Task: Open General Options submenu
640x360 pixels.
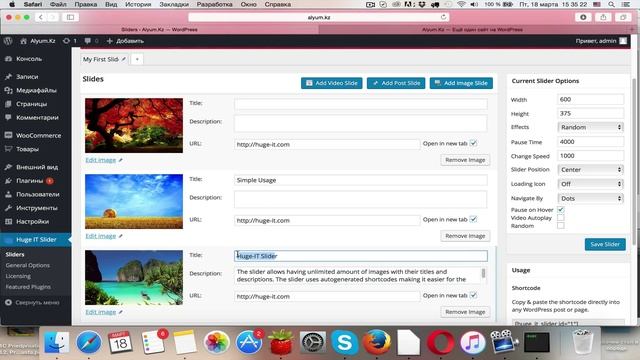Action: (28, 265)
